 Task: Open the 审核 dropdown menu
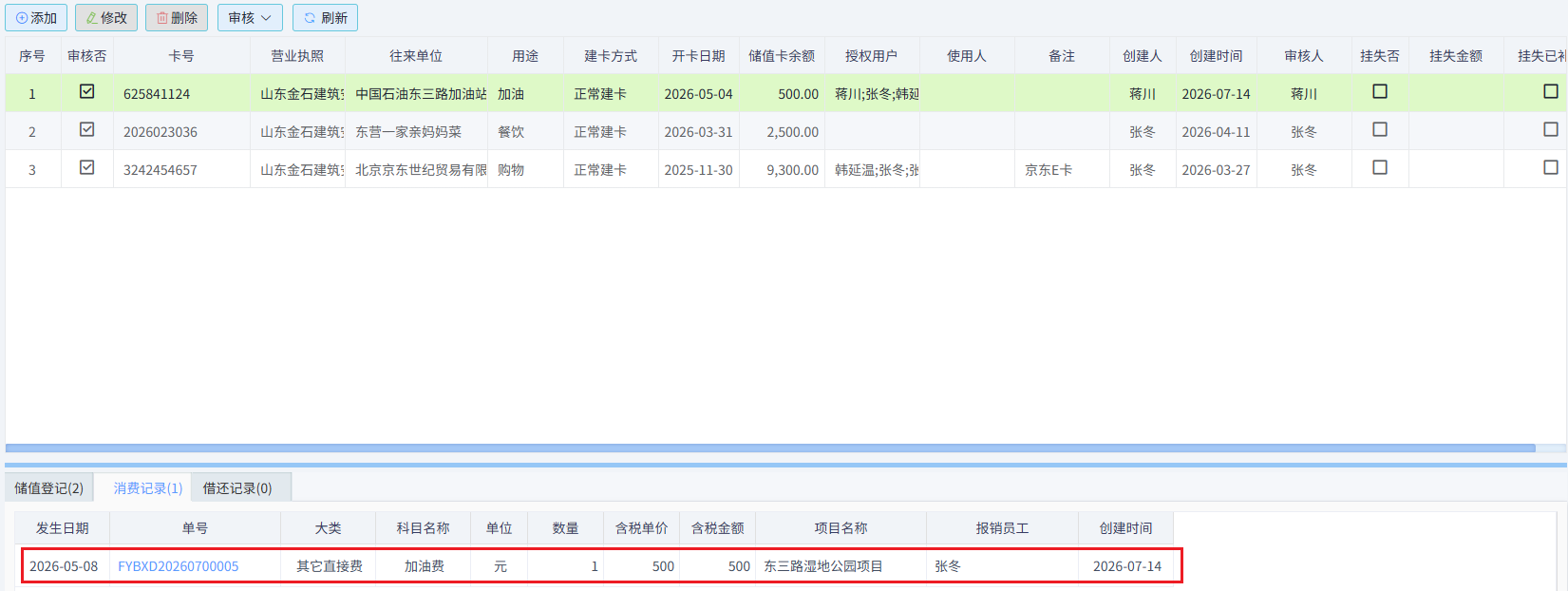pyautogui.click(x=250, y=18)
